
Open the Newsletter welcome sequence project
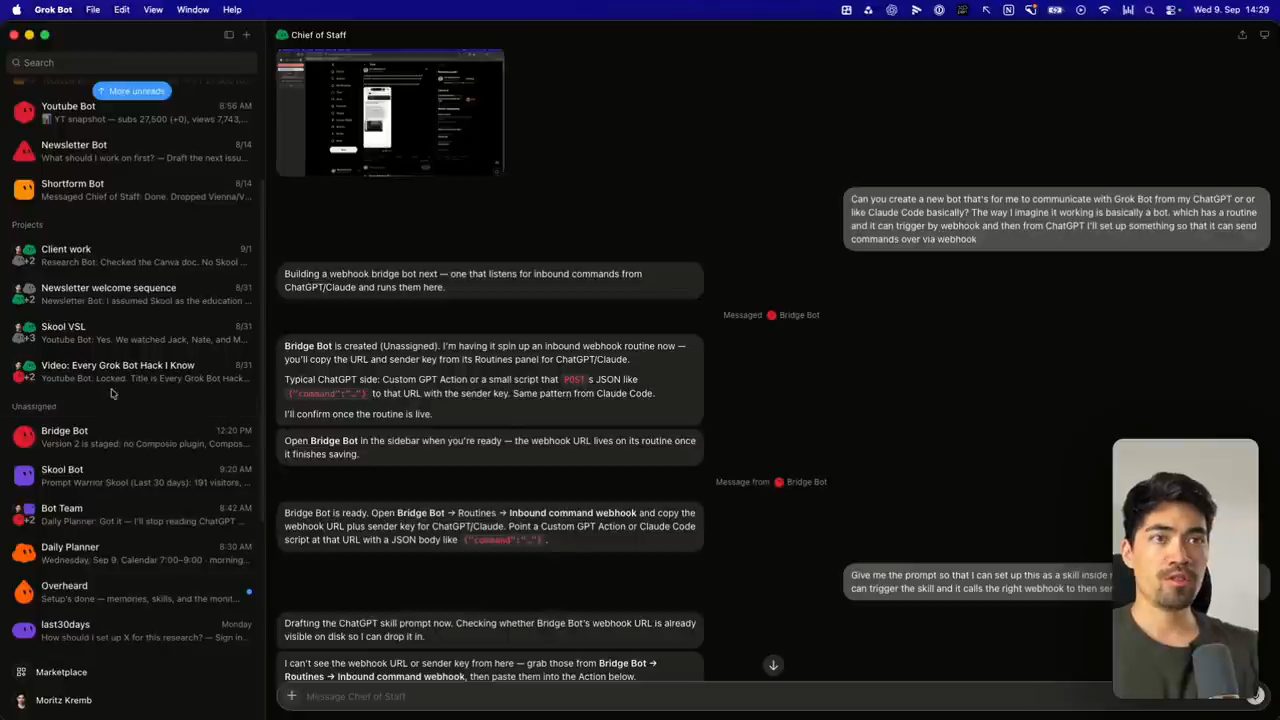[132, 294]
